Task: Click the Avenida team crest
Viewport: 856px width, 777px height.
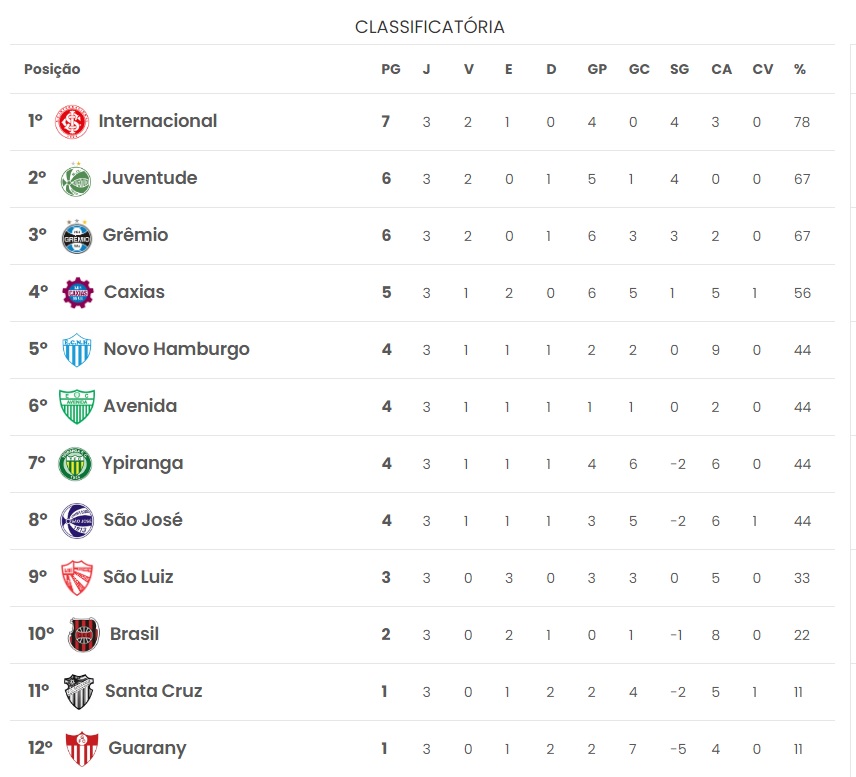Action: click(x=77, y=407)
